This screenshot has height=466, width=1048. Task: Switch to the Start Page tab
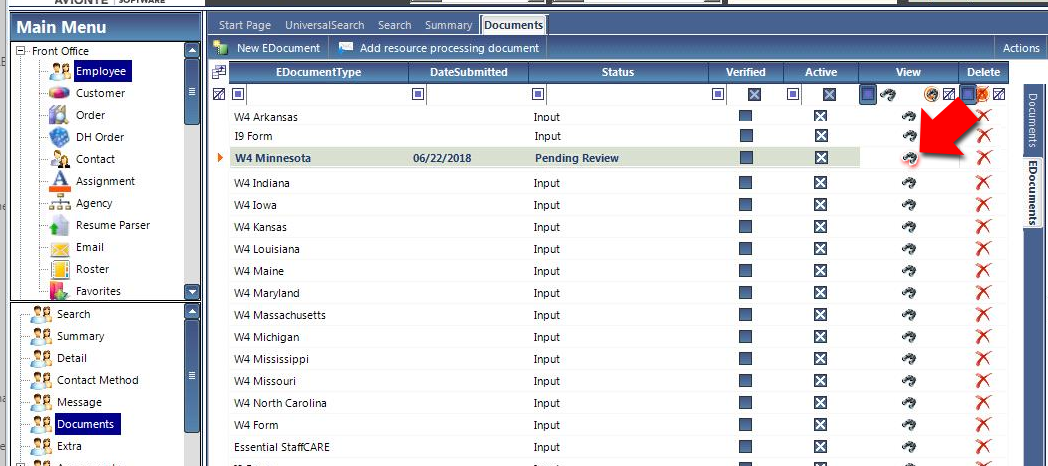(x=245, y=25)
